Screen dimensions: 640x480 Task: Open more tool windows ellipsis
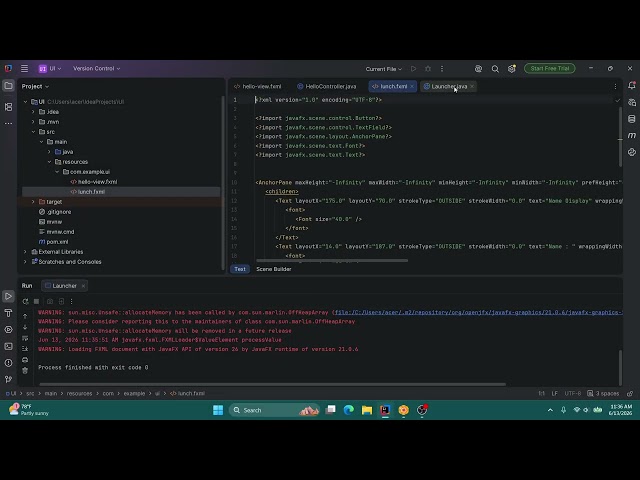[8, 123]
